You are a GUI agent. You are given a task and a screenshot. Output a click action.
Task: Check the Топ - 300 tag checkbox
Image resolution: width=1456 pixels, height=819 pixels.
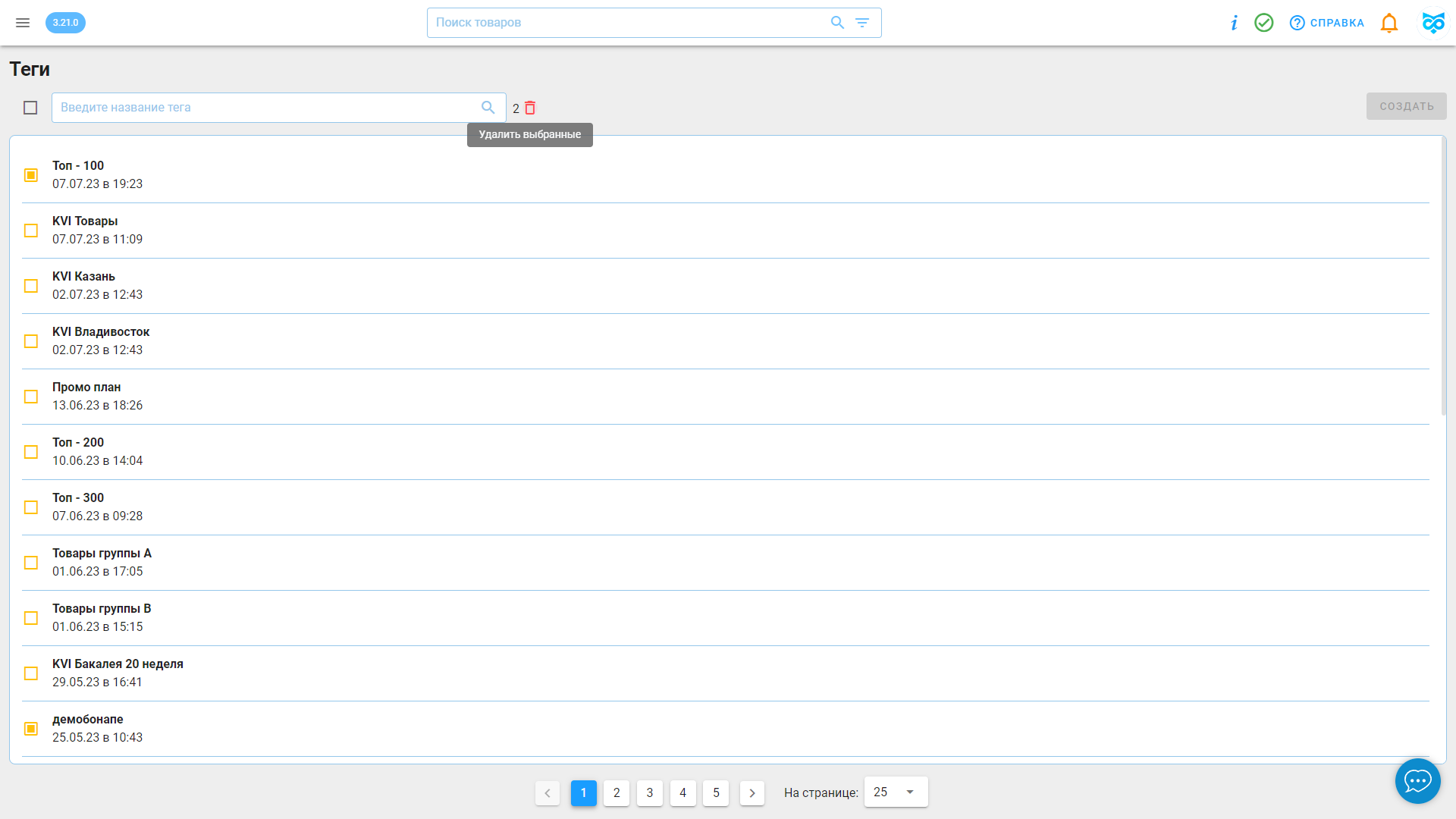(31, 507)
